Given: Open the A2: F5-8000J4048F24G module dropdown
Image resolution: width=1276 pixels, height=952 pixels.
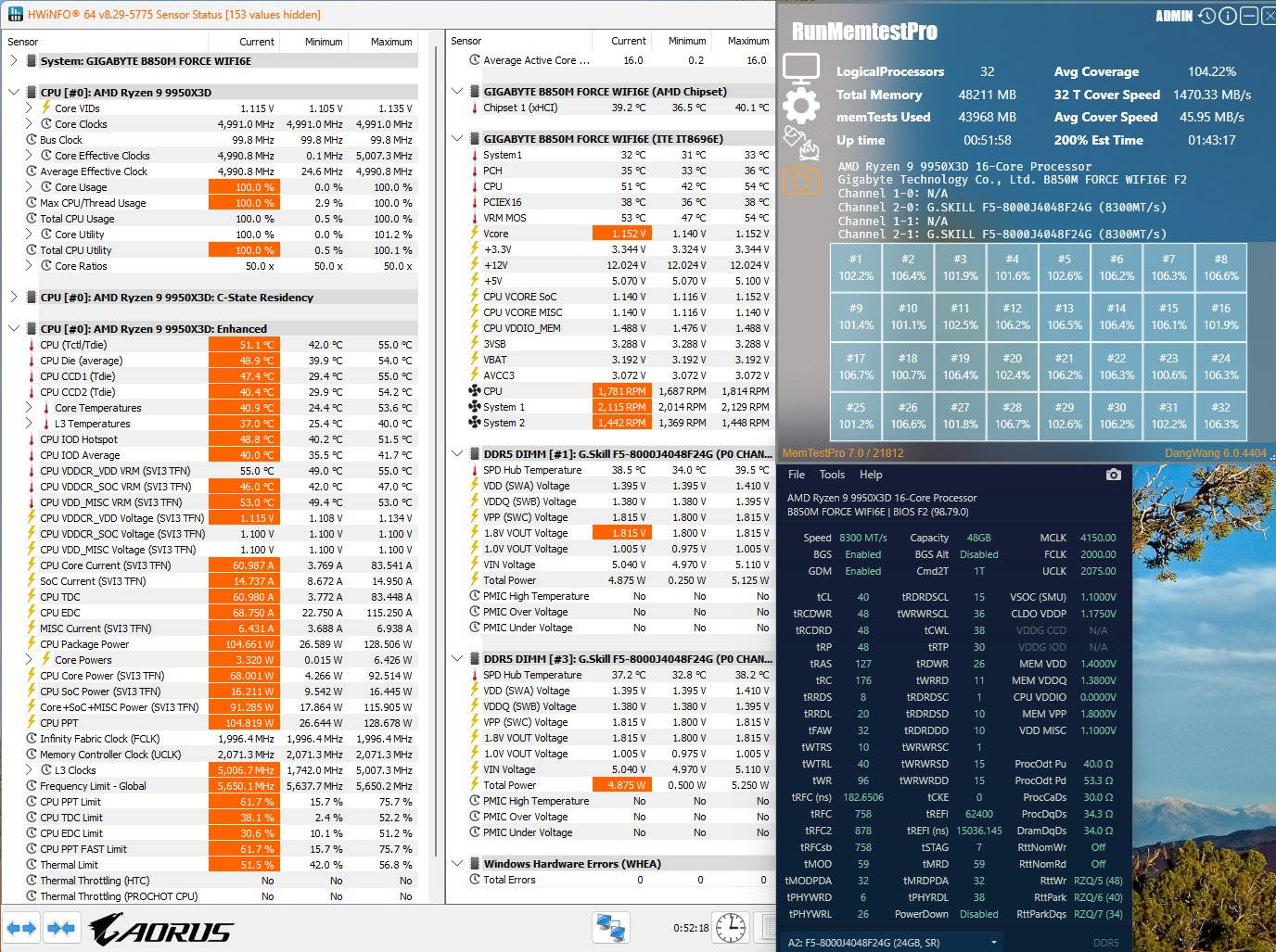Looking at the screenshot, I should 994,943.
